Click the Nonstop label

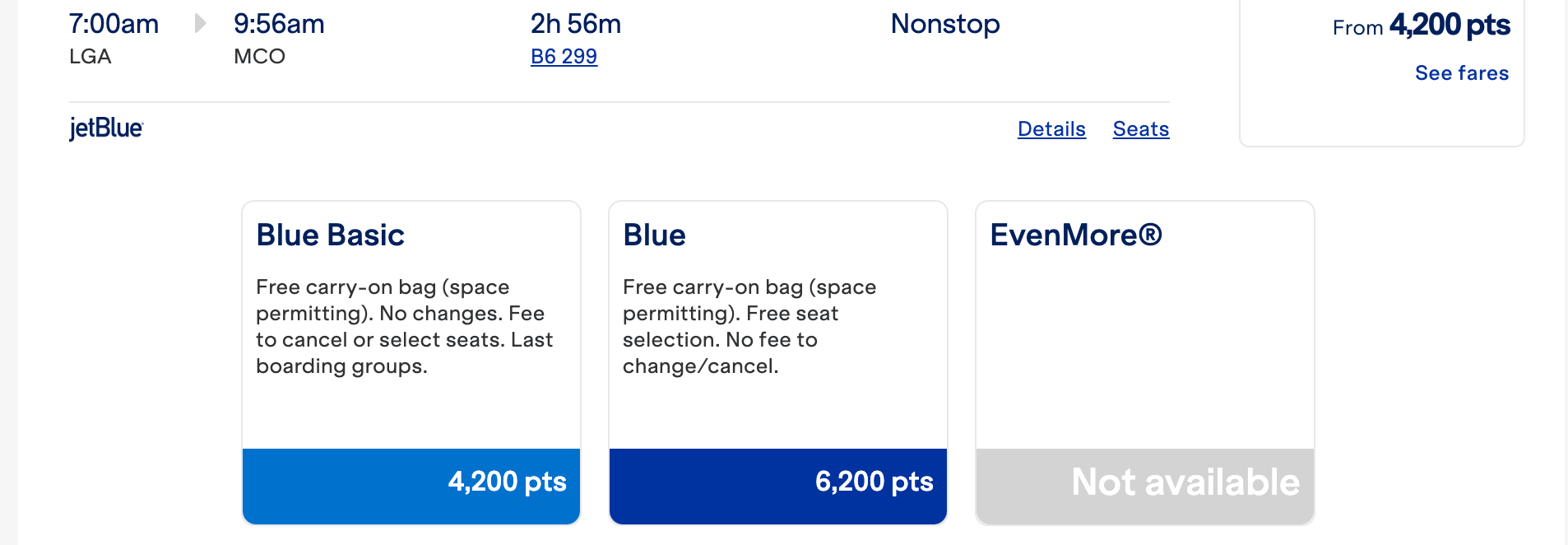click(x=945, y=24)
